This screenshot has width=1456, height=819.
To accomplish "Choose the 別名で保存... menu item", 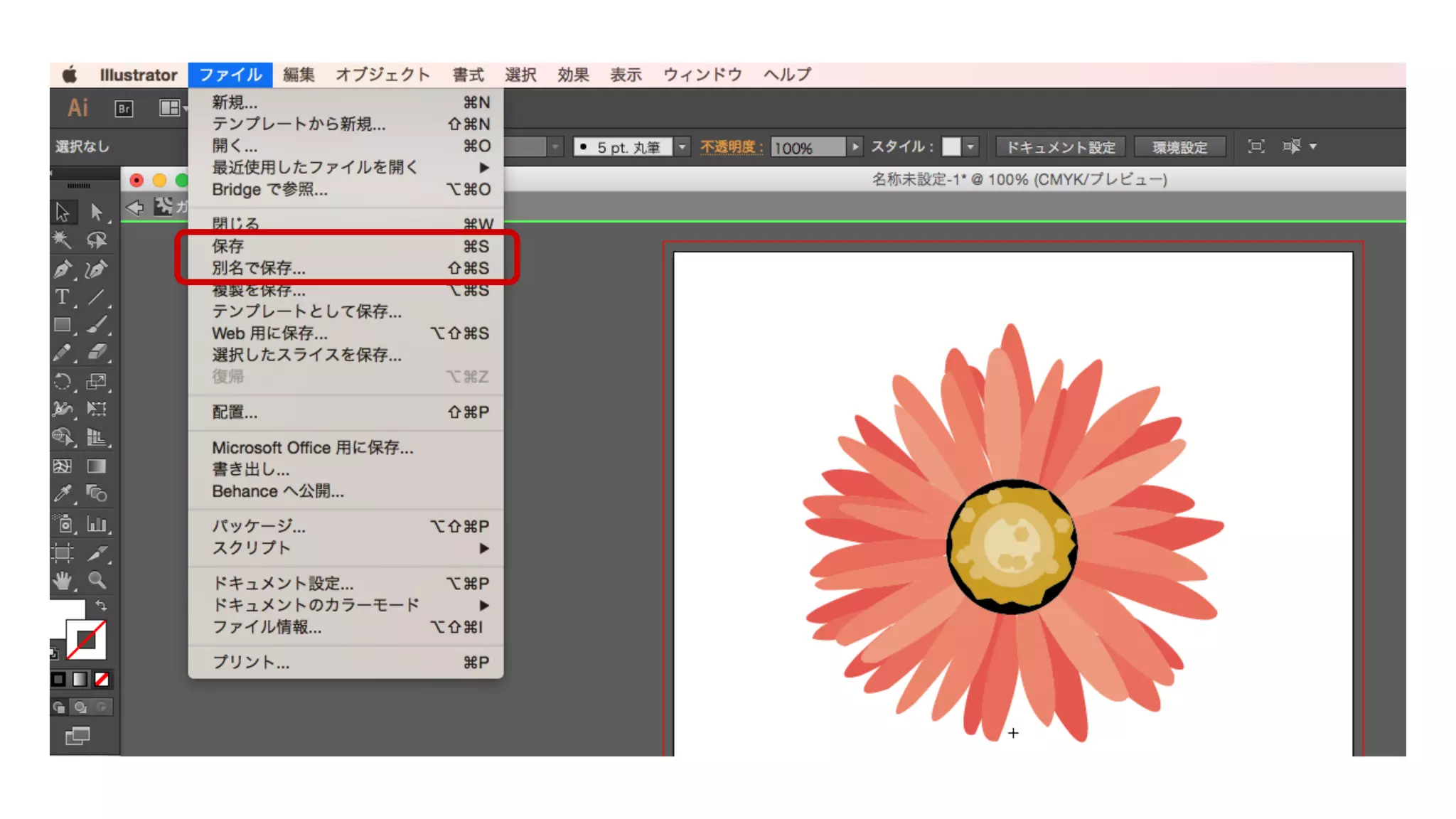I will click(259, 268).
